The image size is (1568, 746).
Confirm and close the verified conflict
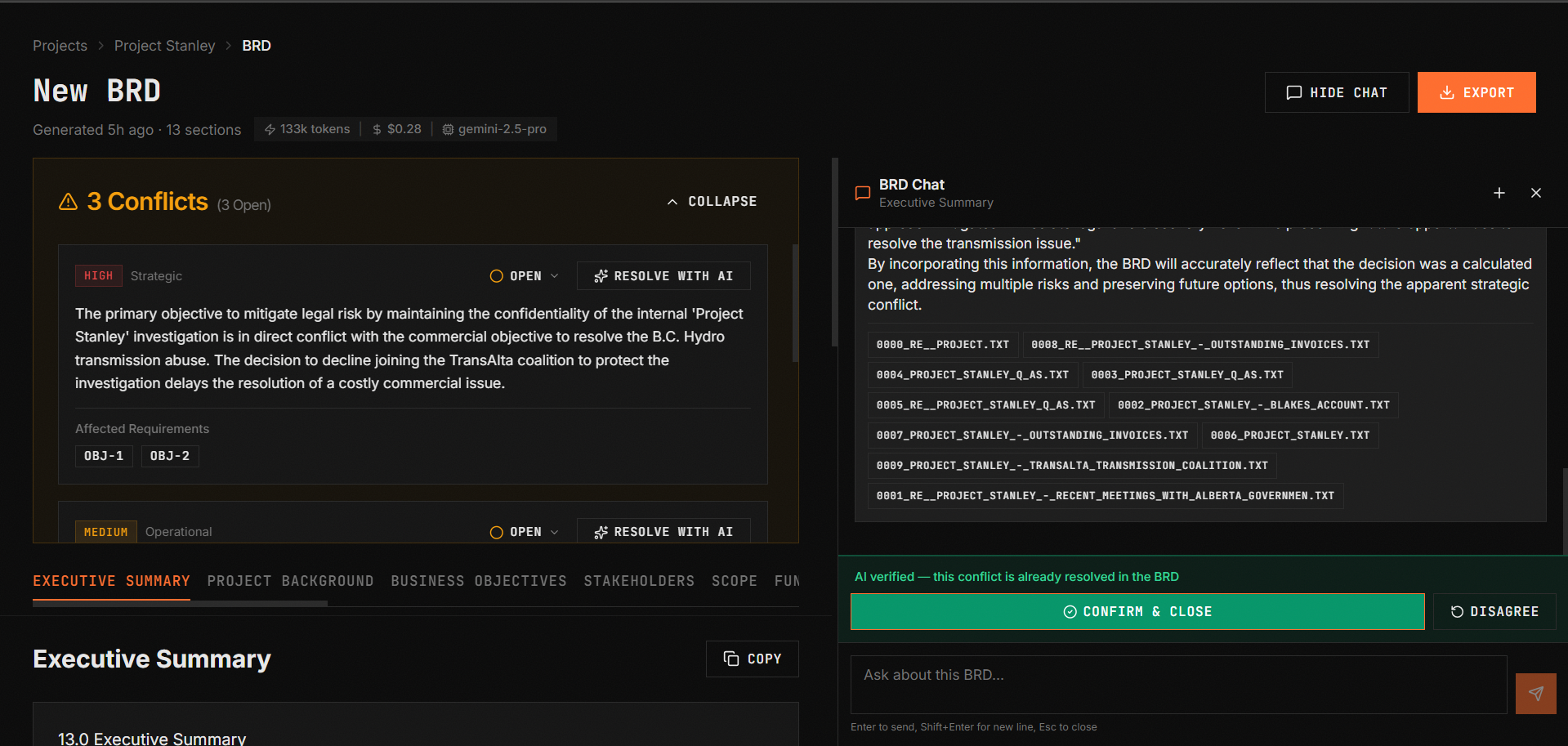(1137, 611)
